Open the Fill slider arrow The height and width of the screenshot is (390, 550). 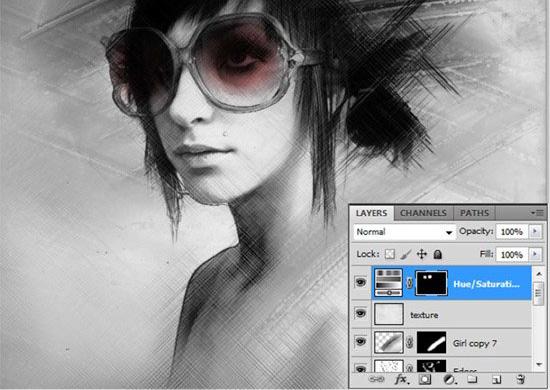(535, 254)
